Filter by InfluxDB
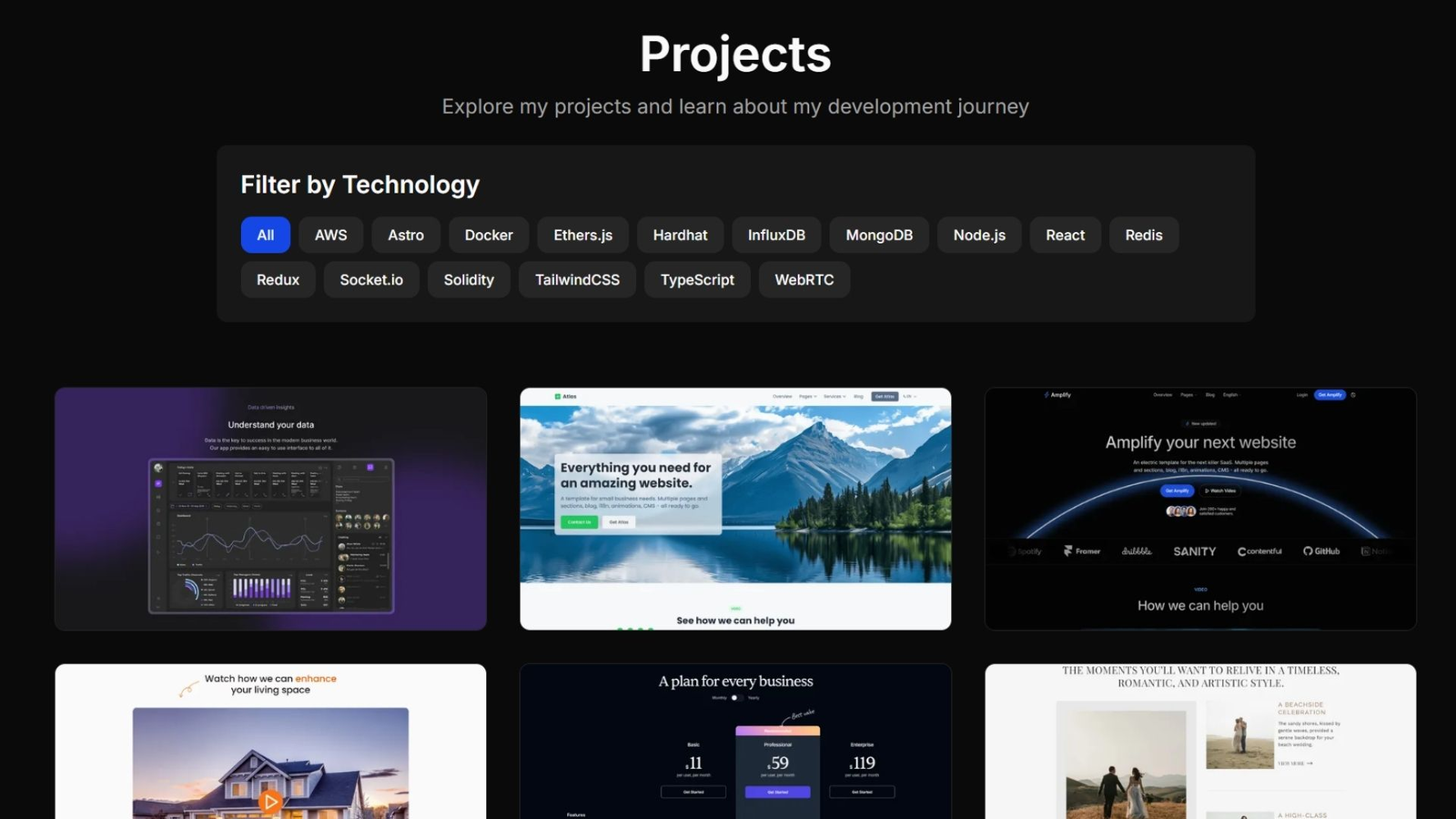The image size is (1456, 819). point(776,235)
